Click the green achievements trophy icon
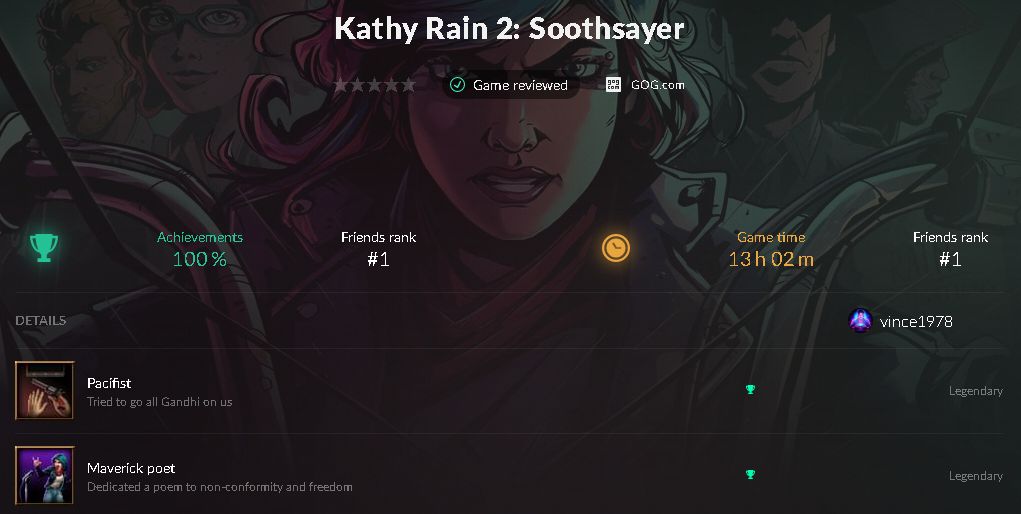The image size is (1021, 514). [44, 248]
